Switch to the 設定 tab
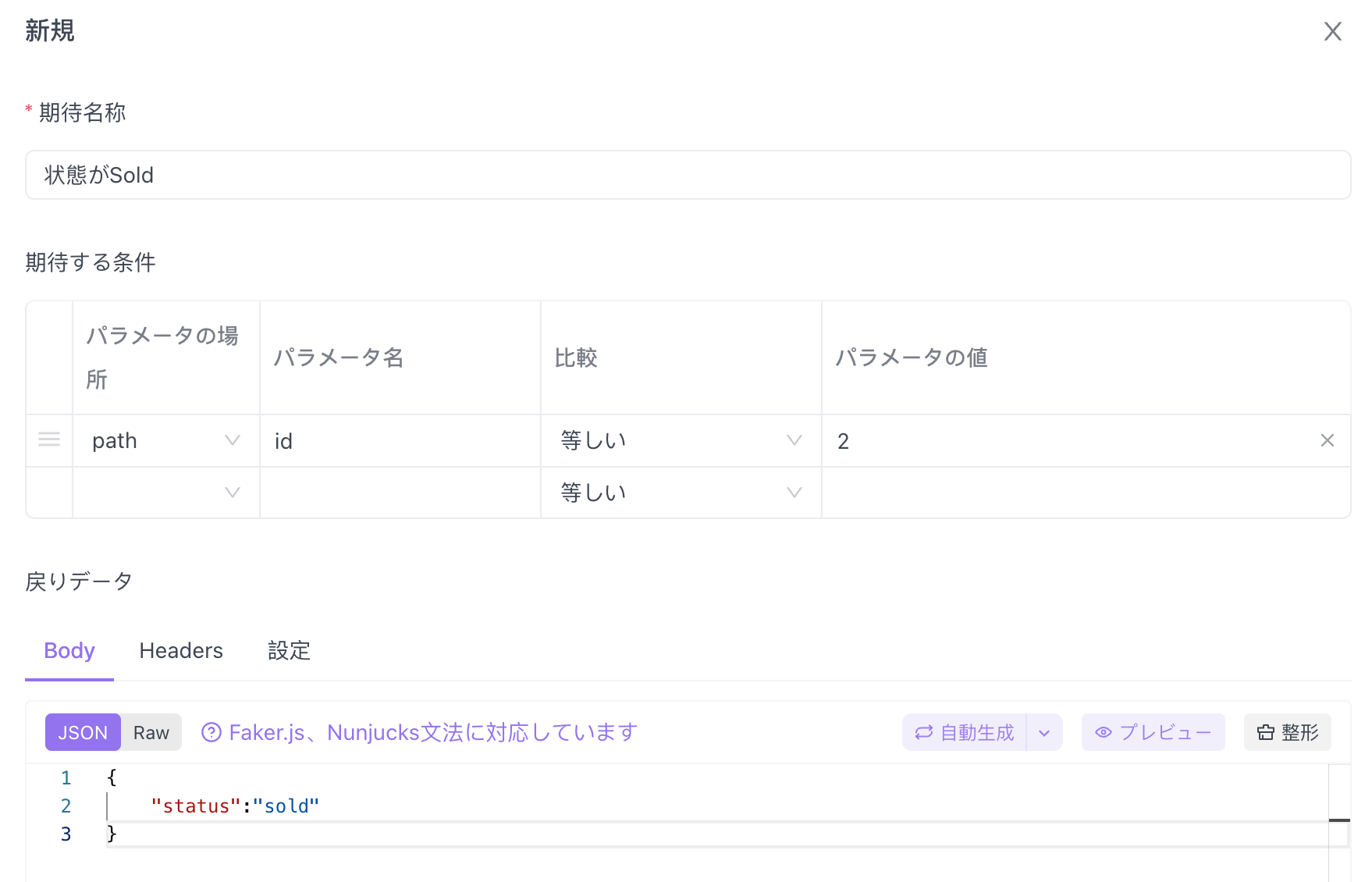 [x=289, y=650]
